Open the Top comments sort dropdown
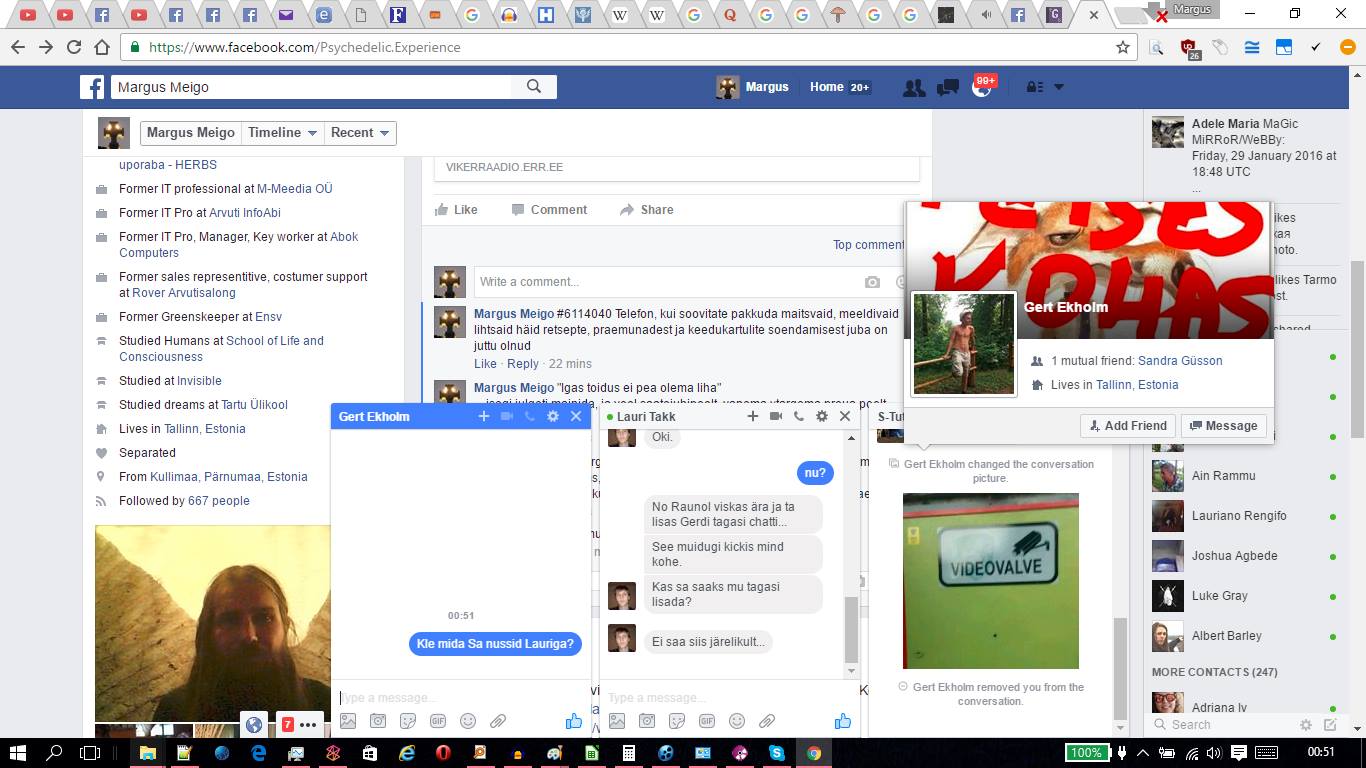 (x=868, y=245)
